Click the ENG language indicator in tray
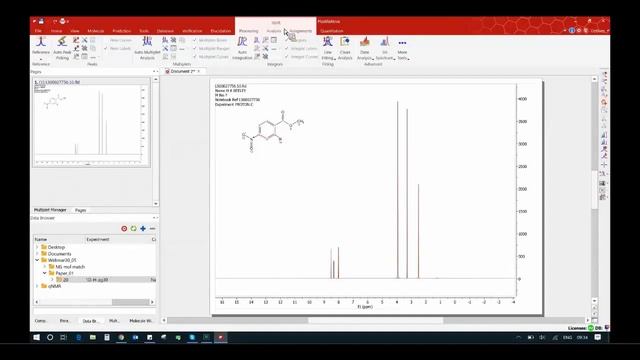 tap(567, 338)
